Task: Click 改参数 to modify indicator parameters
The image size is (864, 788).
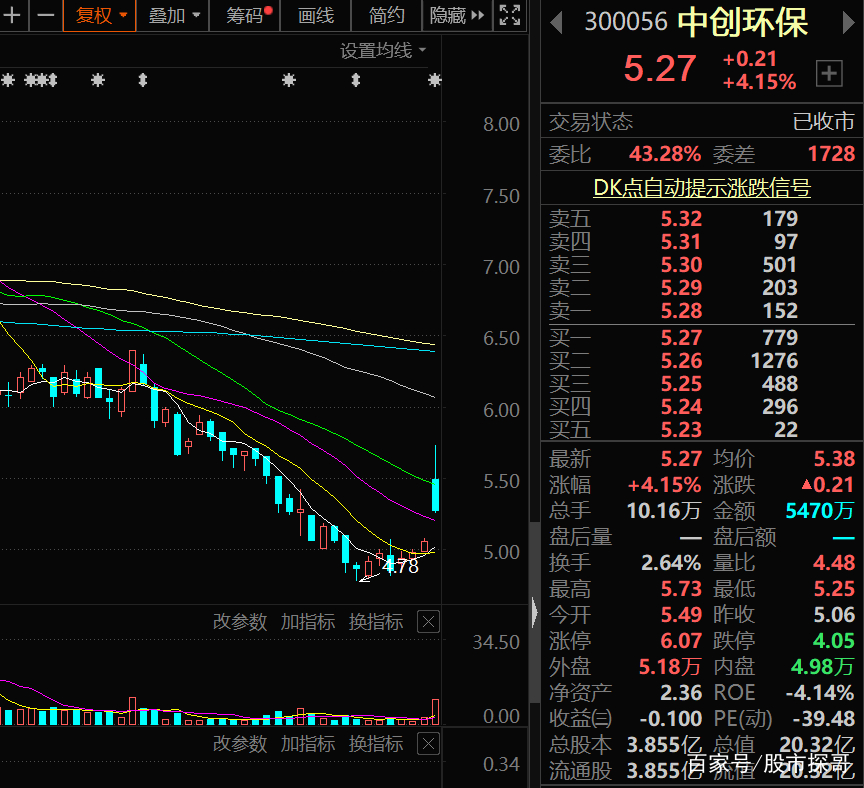Action: (x=240, y=621)
